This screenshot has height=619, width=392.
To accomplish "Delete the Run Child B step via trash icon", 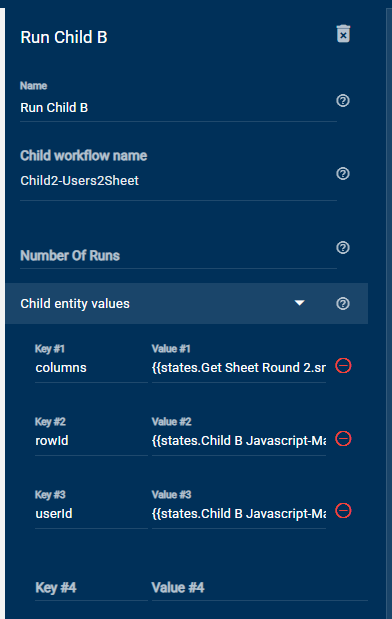I will [x=343, y=34].
